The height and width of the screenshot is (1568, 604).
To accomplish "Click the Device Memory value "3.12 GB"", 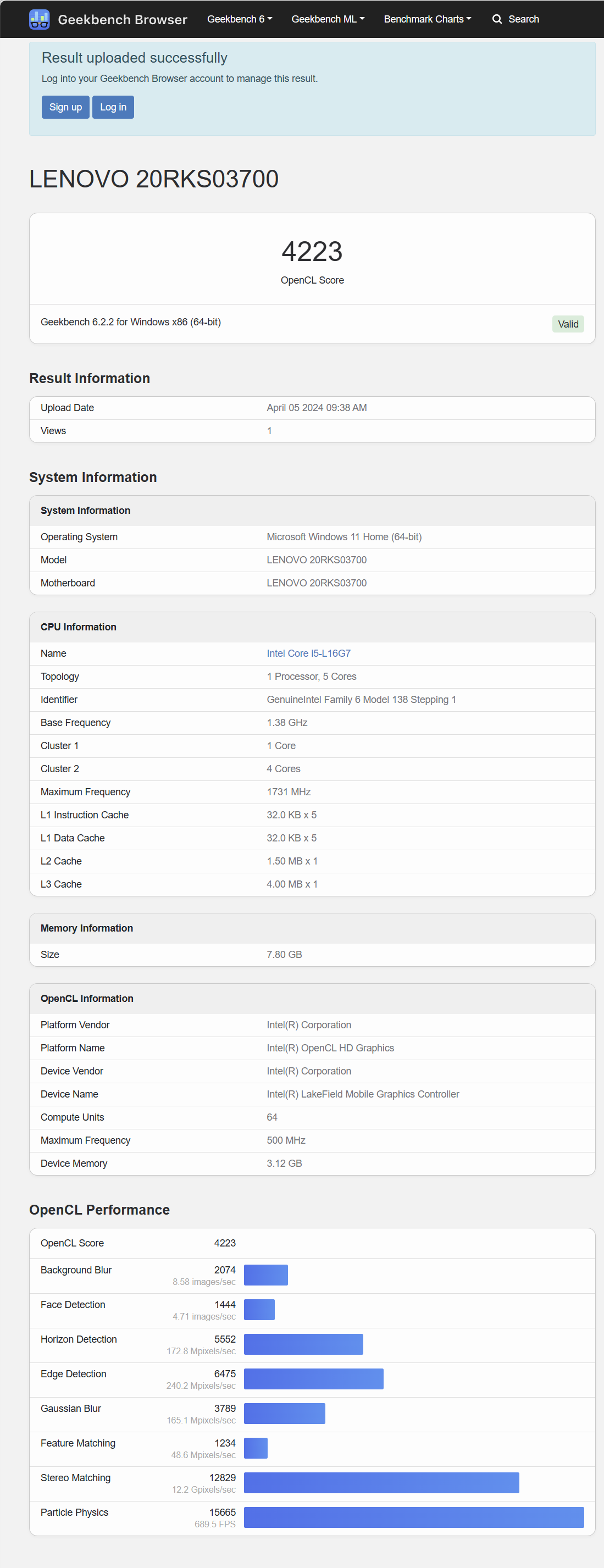I will pos(284,1164).
